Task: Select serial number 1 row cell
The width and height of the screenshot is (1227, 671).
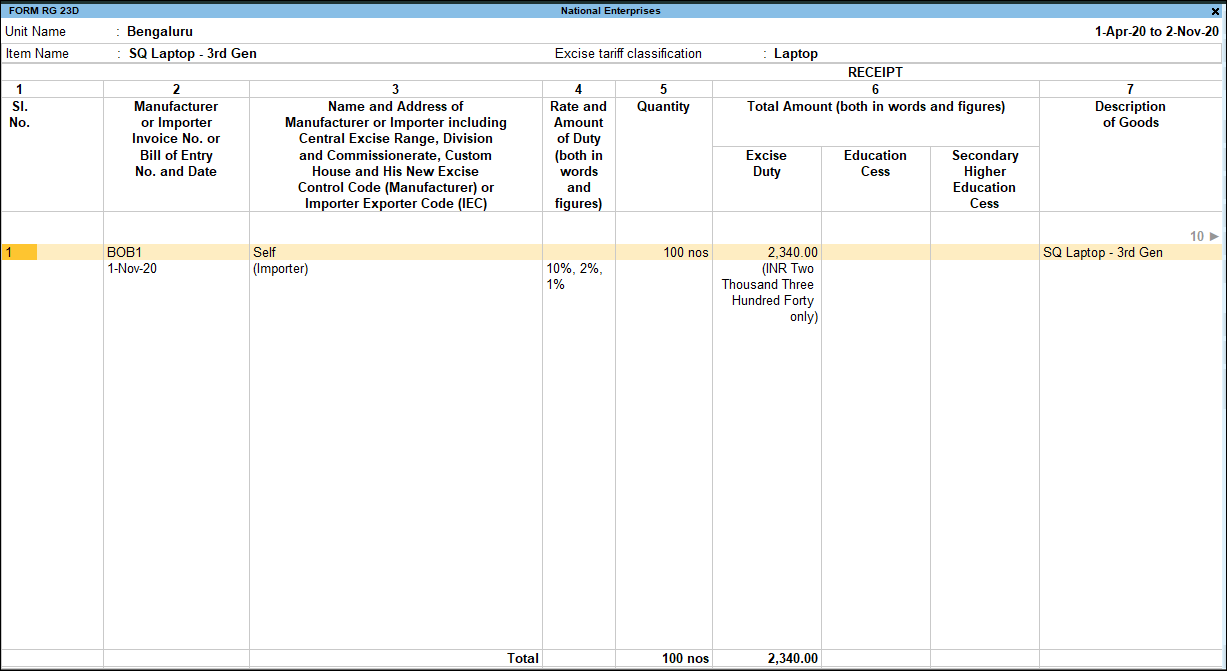Action: [19, 253]
